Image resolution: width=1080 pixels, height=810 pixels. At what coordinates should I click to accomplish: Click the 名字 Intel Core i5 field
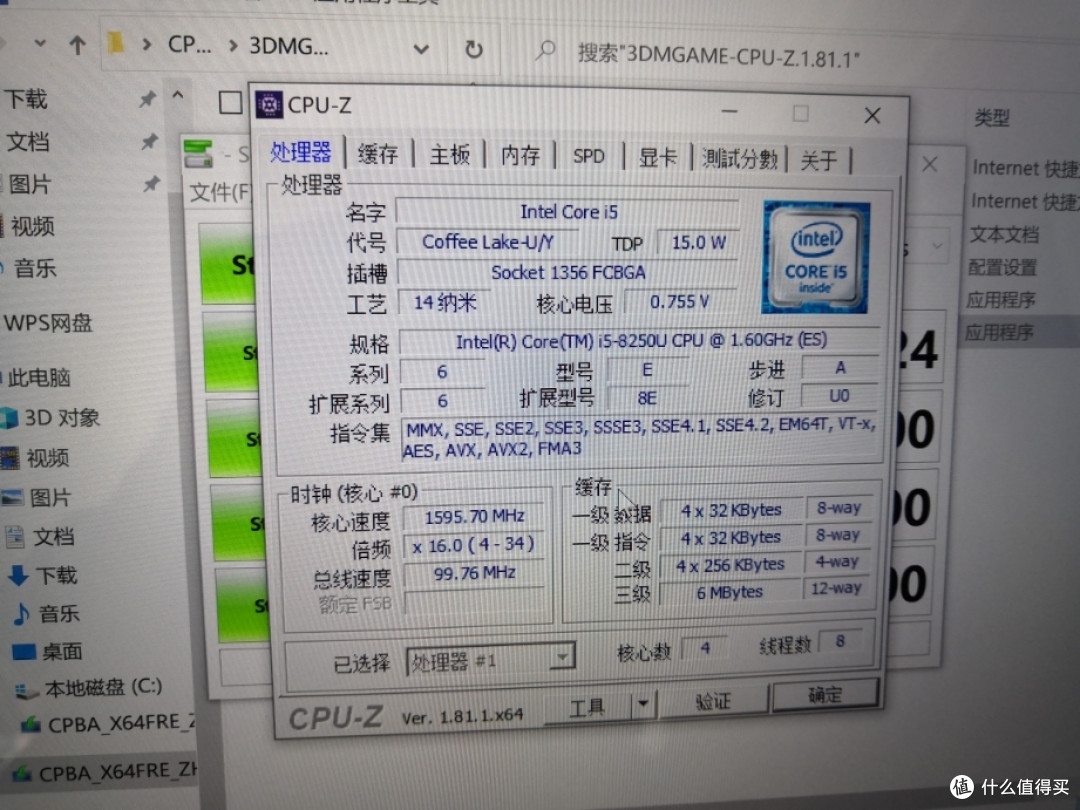coord(568,211)
